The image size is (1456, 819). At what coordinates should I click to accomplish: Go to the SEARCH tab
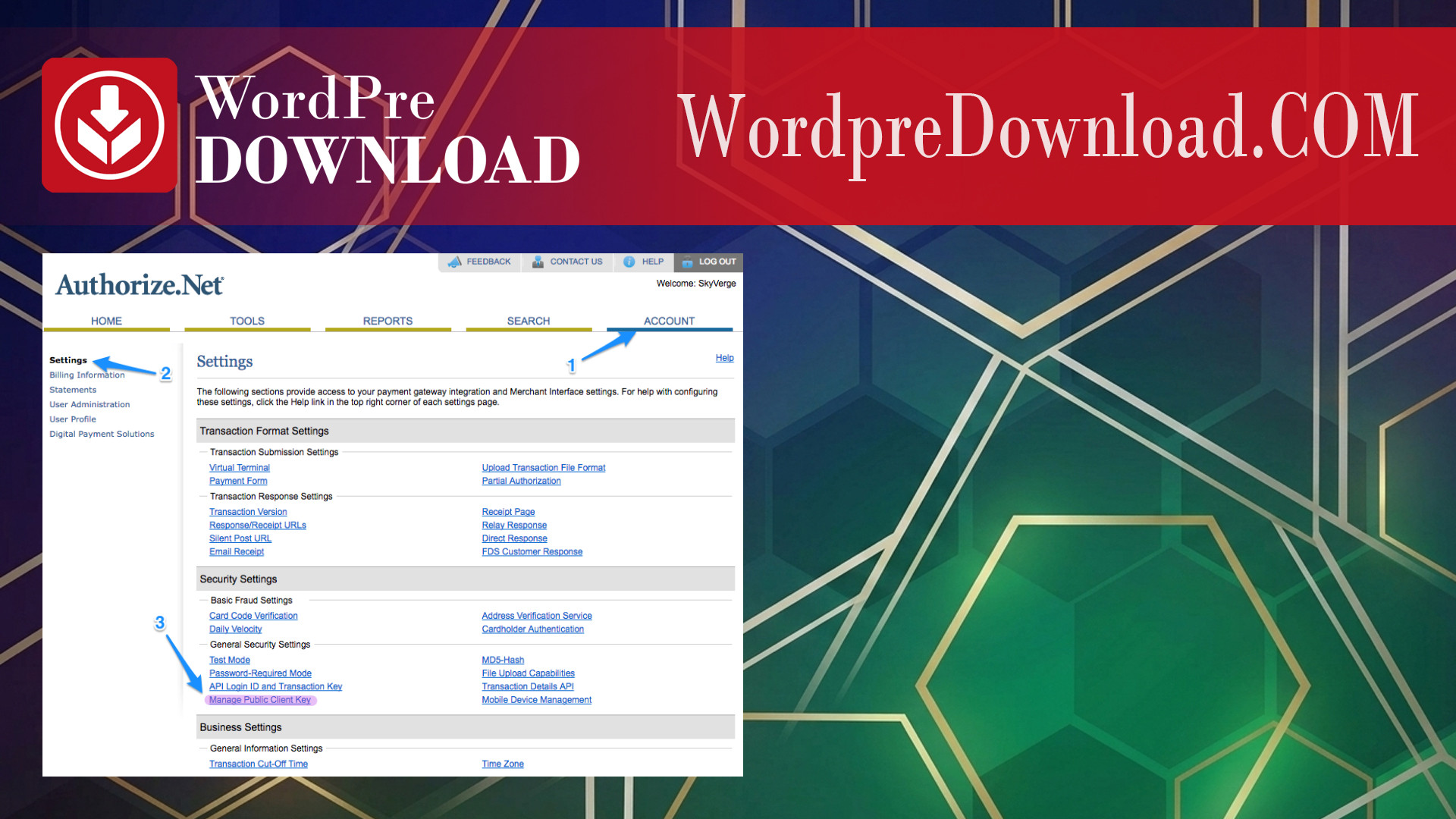(529, 321)
